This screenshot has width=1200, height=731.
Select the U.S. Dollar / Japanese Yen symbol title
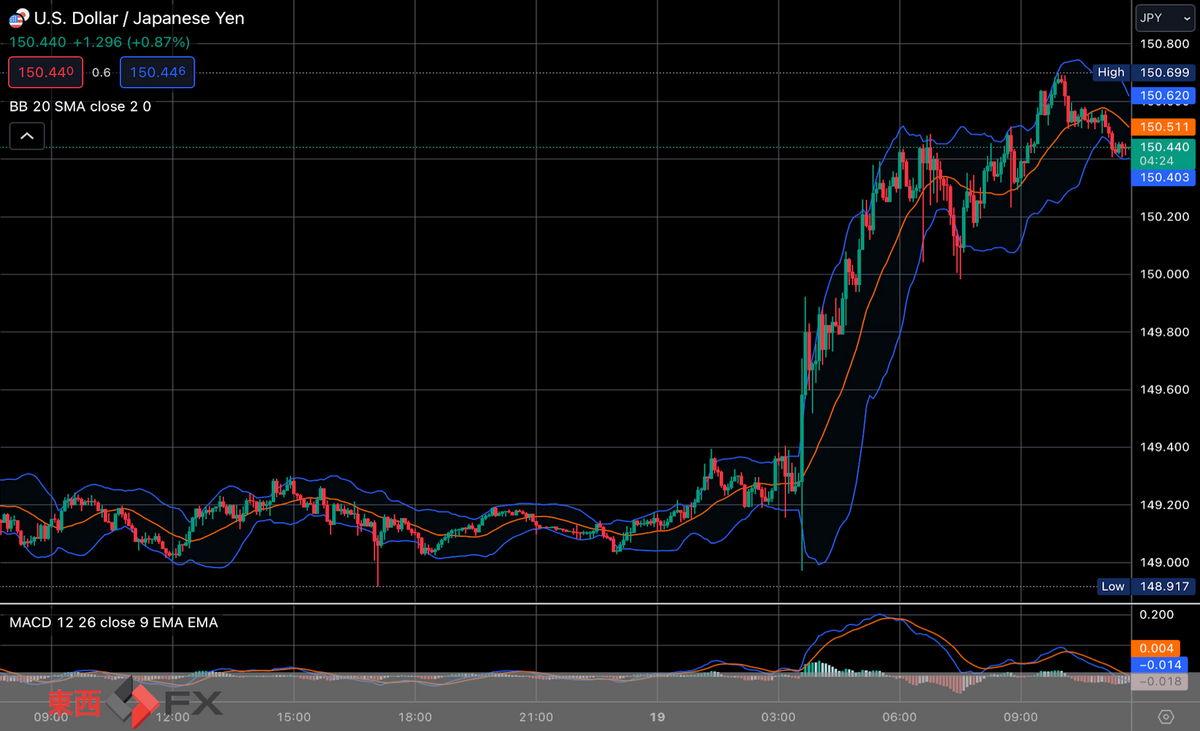coord(139,18)
